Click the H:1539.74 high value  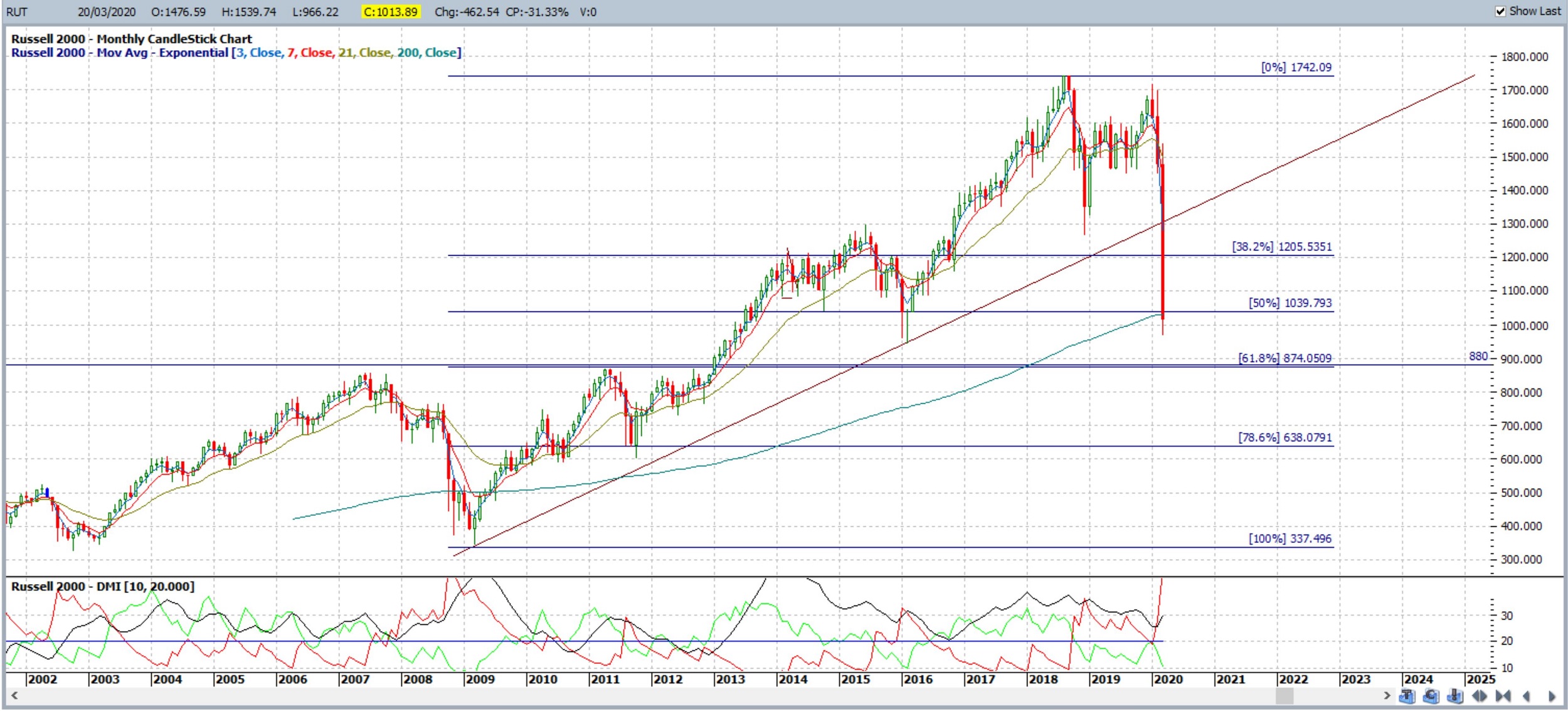pyautogui.click(x=248, y=12)
